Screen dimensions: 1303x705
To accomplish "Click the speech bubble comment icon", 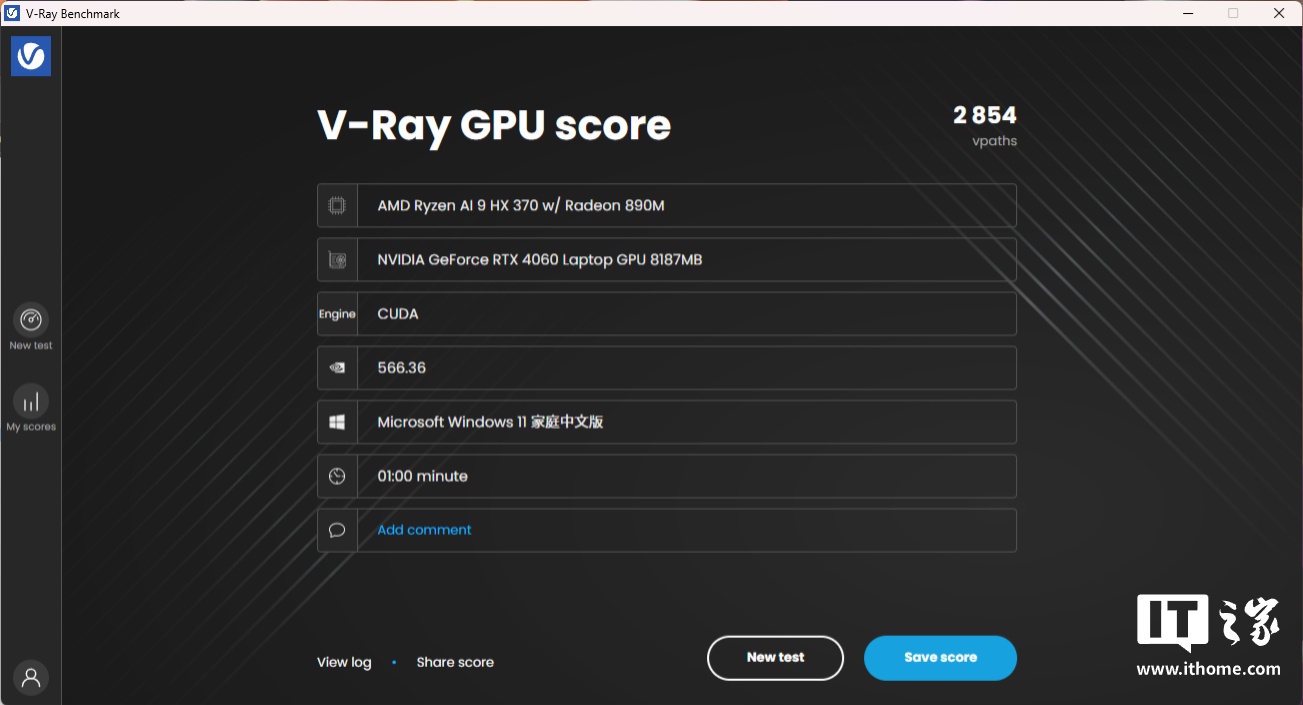I will click(337, 530).
